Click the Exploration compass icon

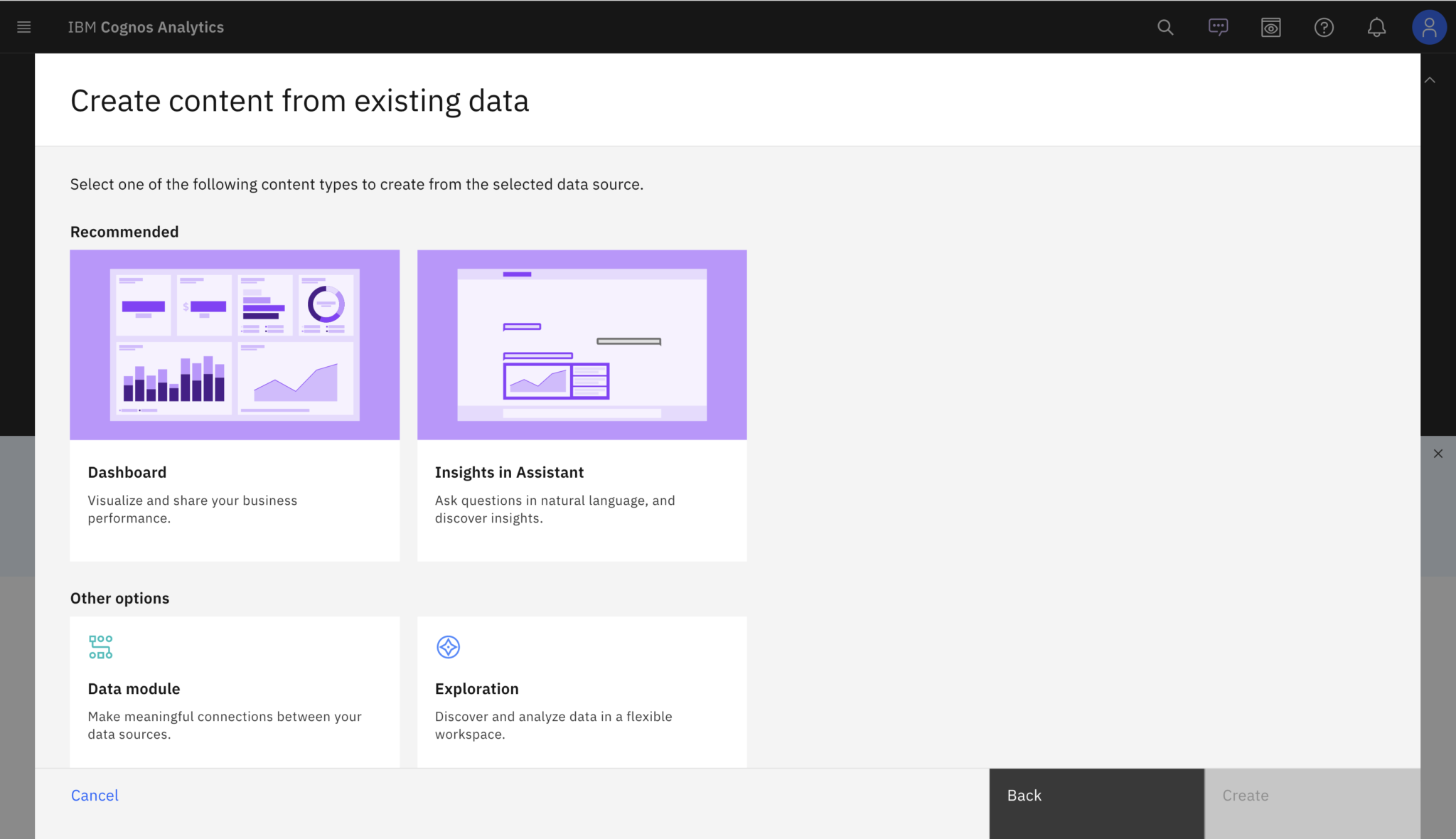448,646
